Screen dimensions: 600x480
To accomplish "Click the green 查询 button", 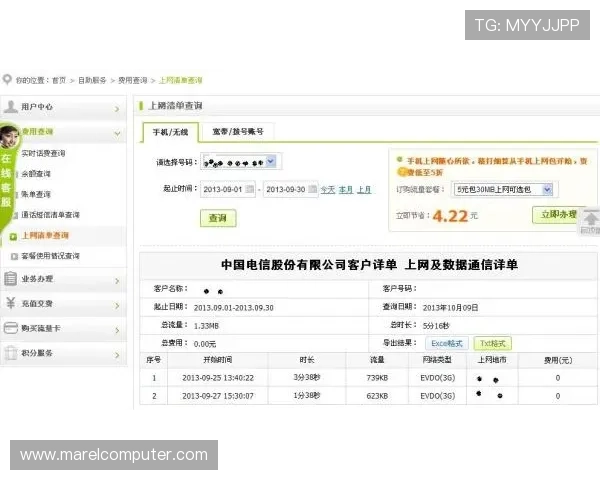I will (218, 218).
